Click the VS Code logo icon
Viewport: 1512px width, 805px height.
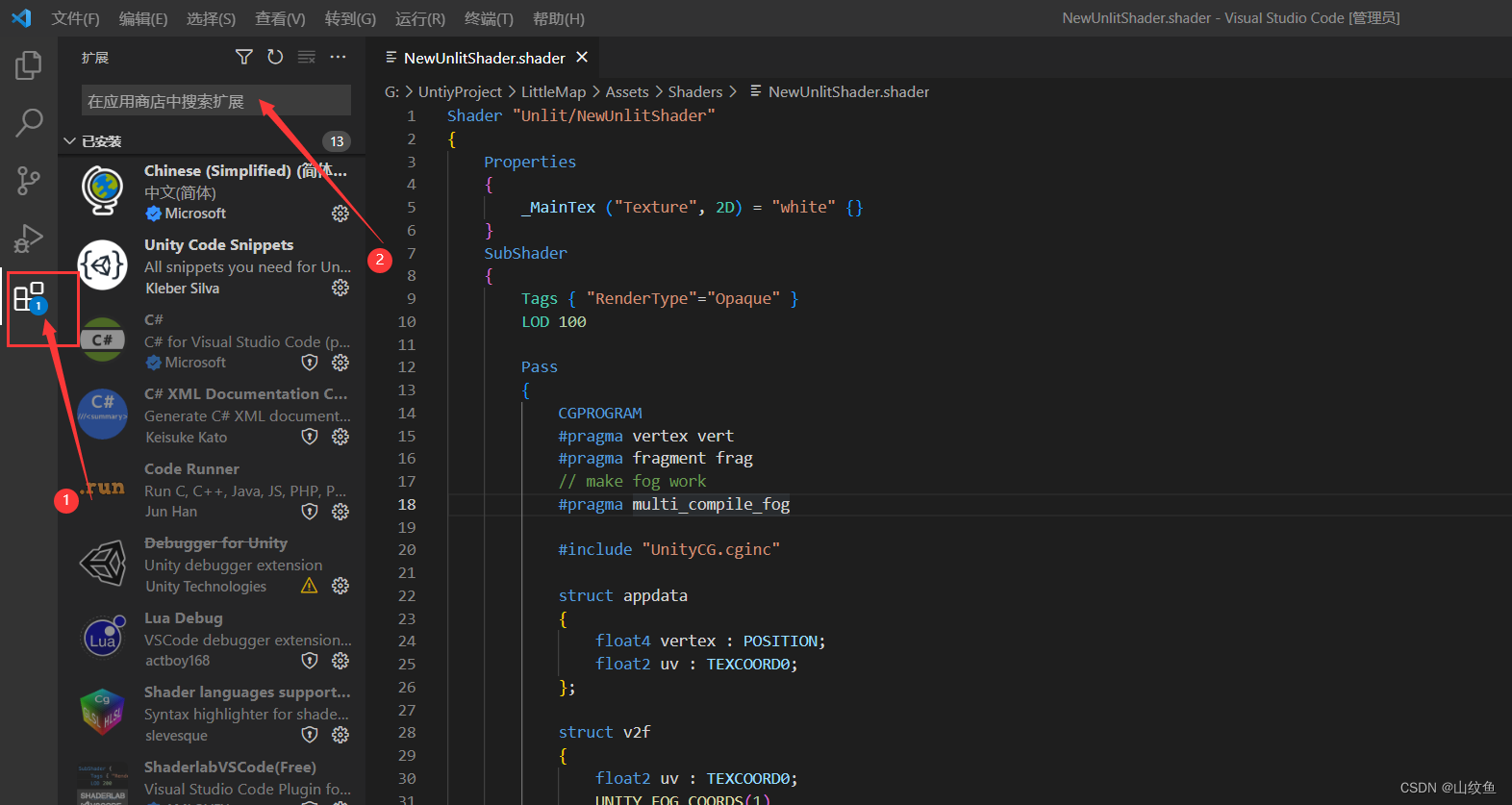21,18
